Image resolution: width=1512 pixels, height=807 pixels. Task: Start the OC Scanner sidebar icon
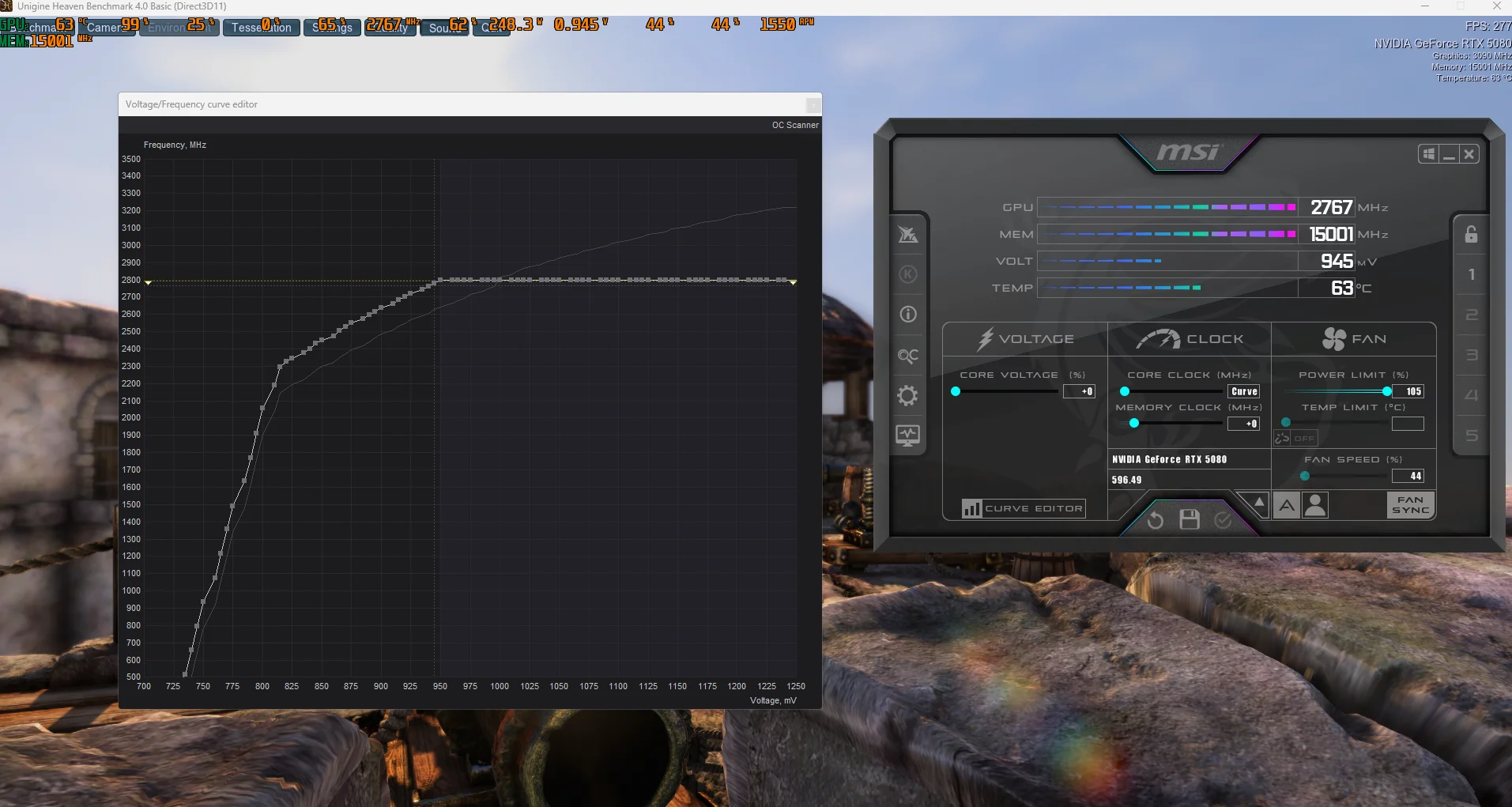click(908, 356)
